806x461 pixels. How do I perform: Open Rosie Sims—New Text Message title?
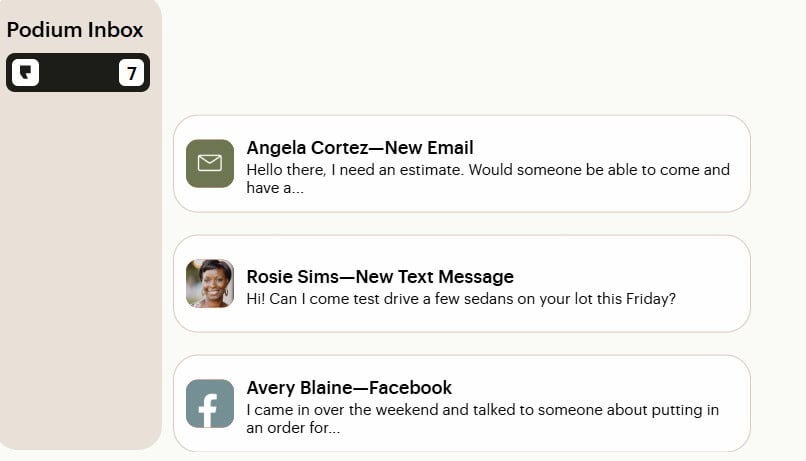point(380,276)
